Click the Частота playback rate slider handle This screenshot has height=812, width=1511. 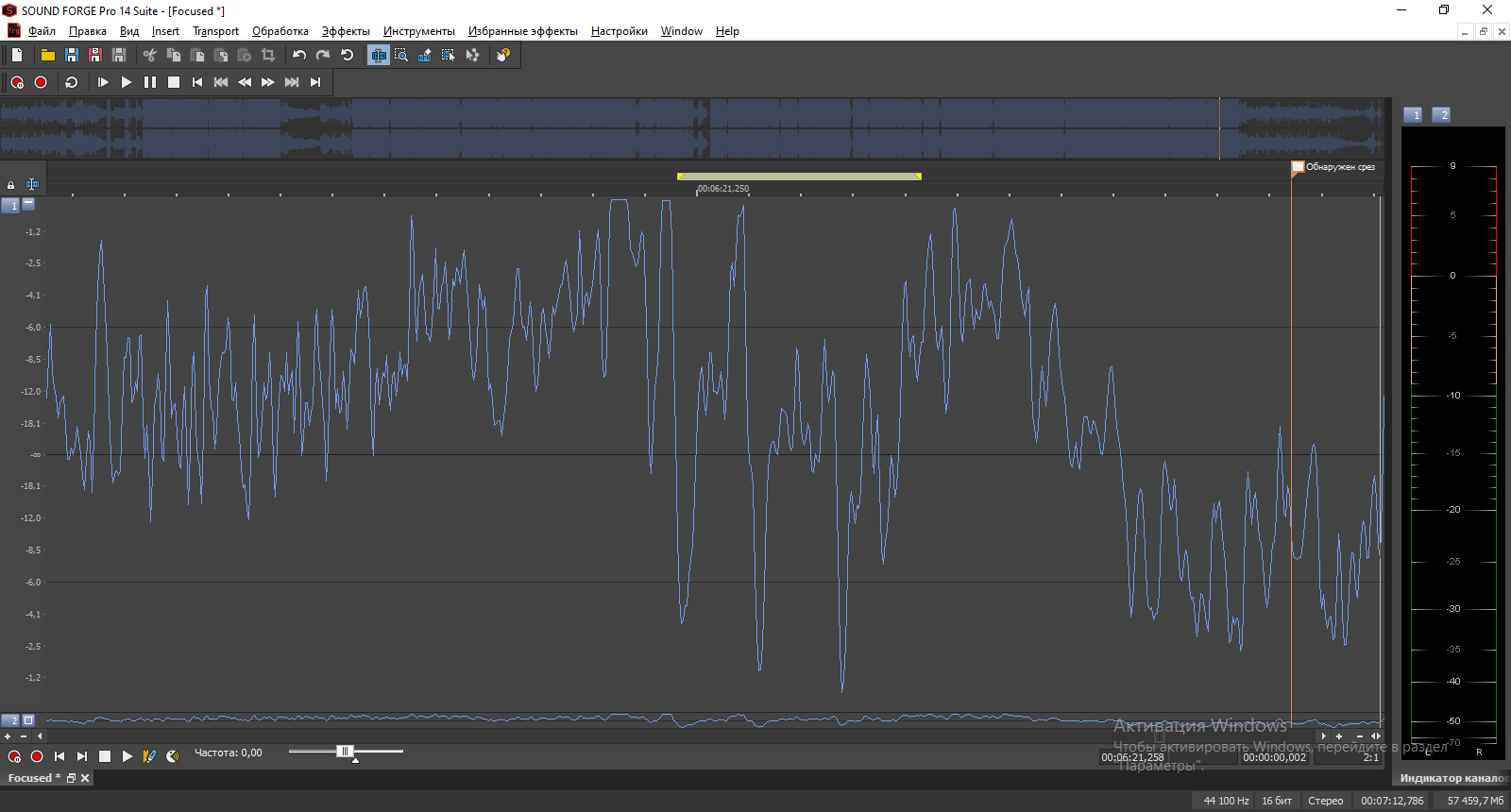pos(345,752)
